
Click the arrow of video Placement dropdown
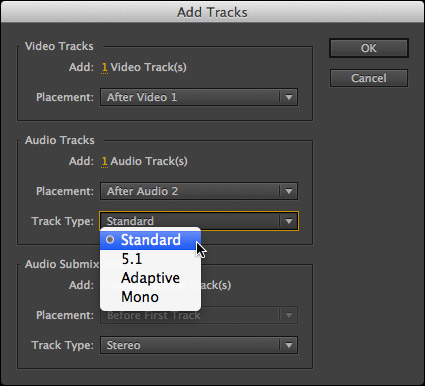289,97
